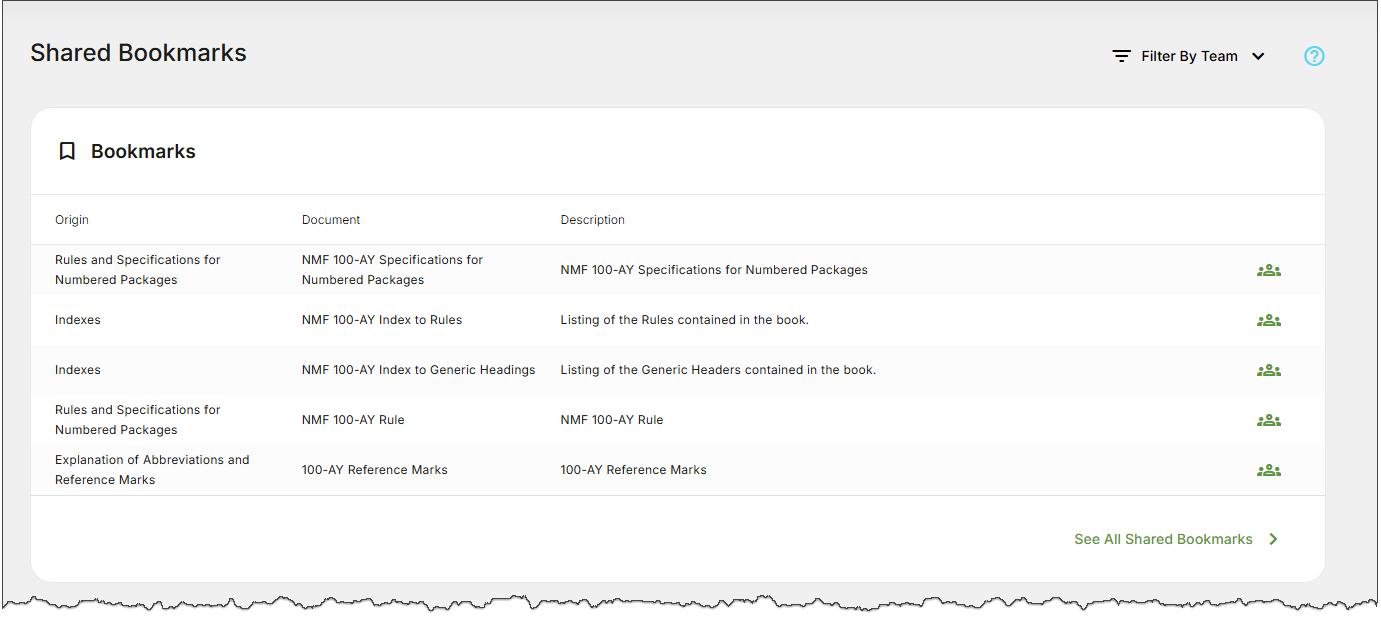The height and width of the screenshot is (618, 1381).
Task: Click the Description column header
Action: click(x=592, y=220)
